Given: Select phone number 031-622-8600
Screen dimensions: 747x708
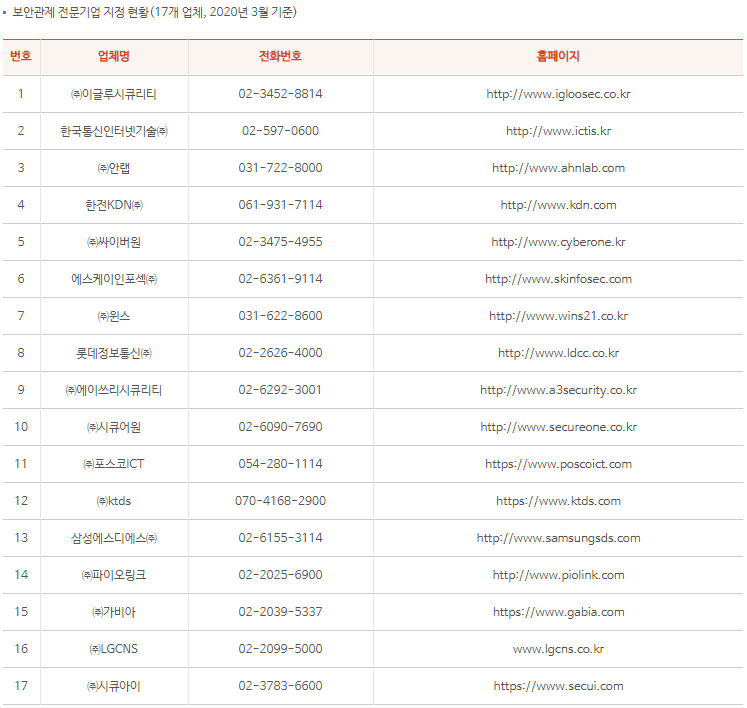Looking at the screenshot, I should pyautogui.click(x=280, y=316).
